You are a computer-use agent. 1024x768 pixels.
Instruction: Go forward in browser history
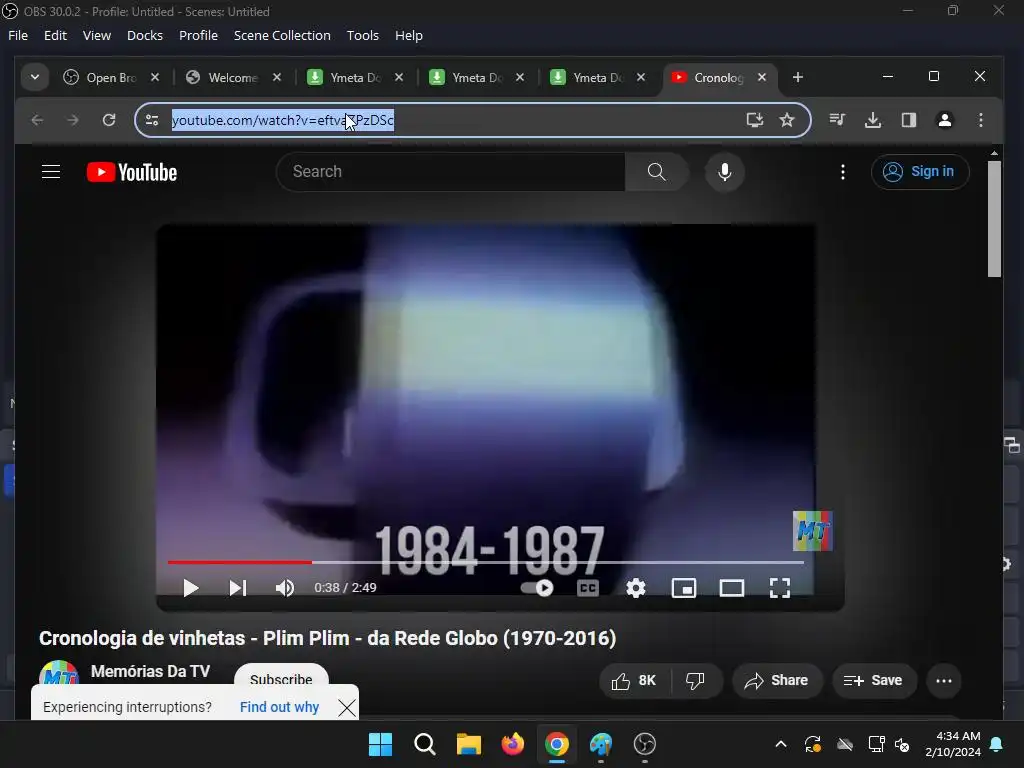(x=72, y=120)
